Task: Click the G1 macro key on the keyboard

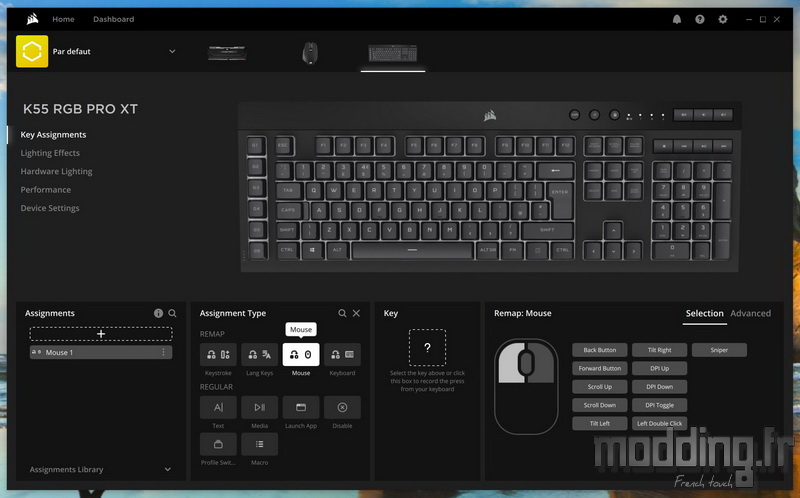Action: (256, 146)
